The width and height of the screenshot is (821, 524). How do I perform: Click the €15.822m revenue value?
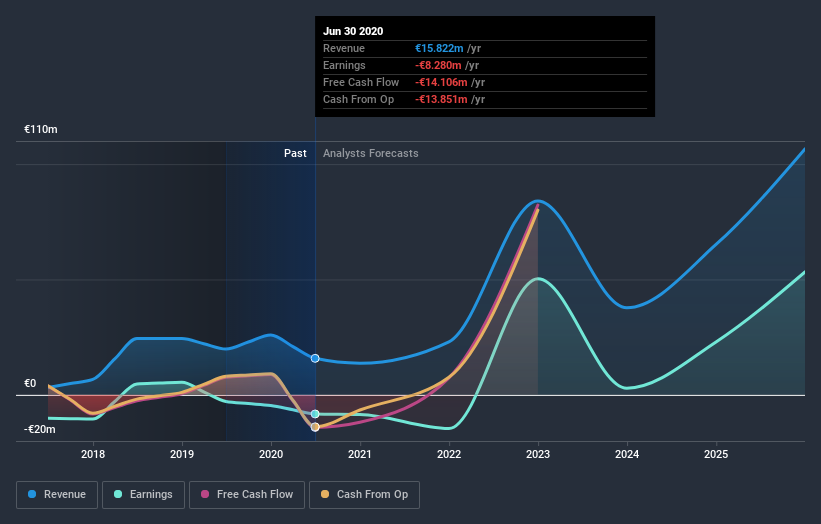coord(439,48)
